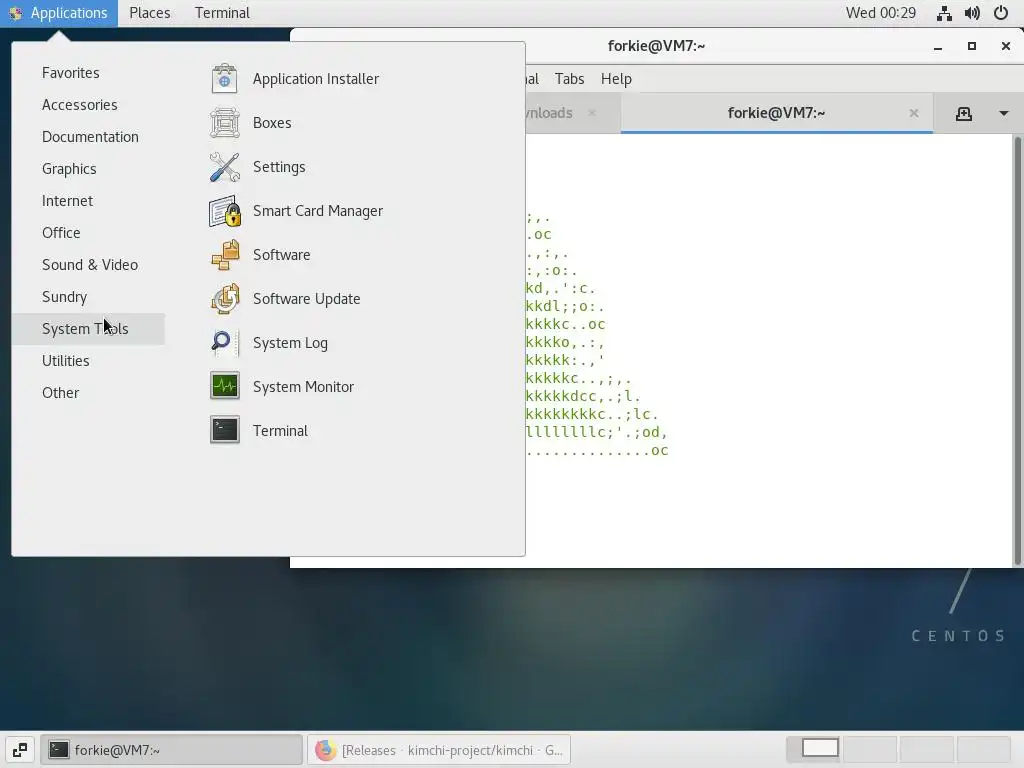The width and height of the screenshot is (1024, 768).
Task: Launch Boxes from its icon
Action: pos(225,123)
